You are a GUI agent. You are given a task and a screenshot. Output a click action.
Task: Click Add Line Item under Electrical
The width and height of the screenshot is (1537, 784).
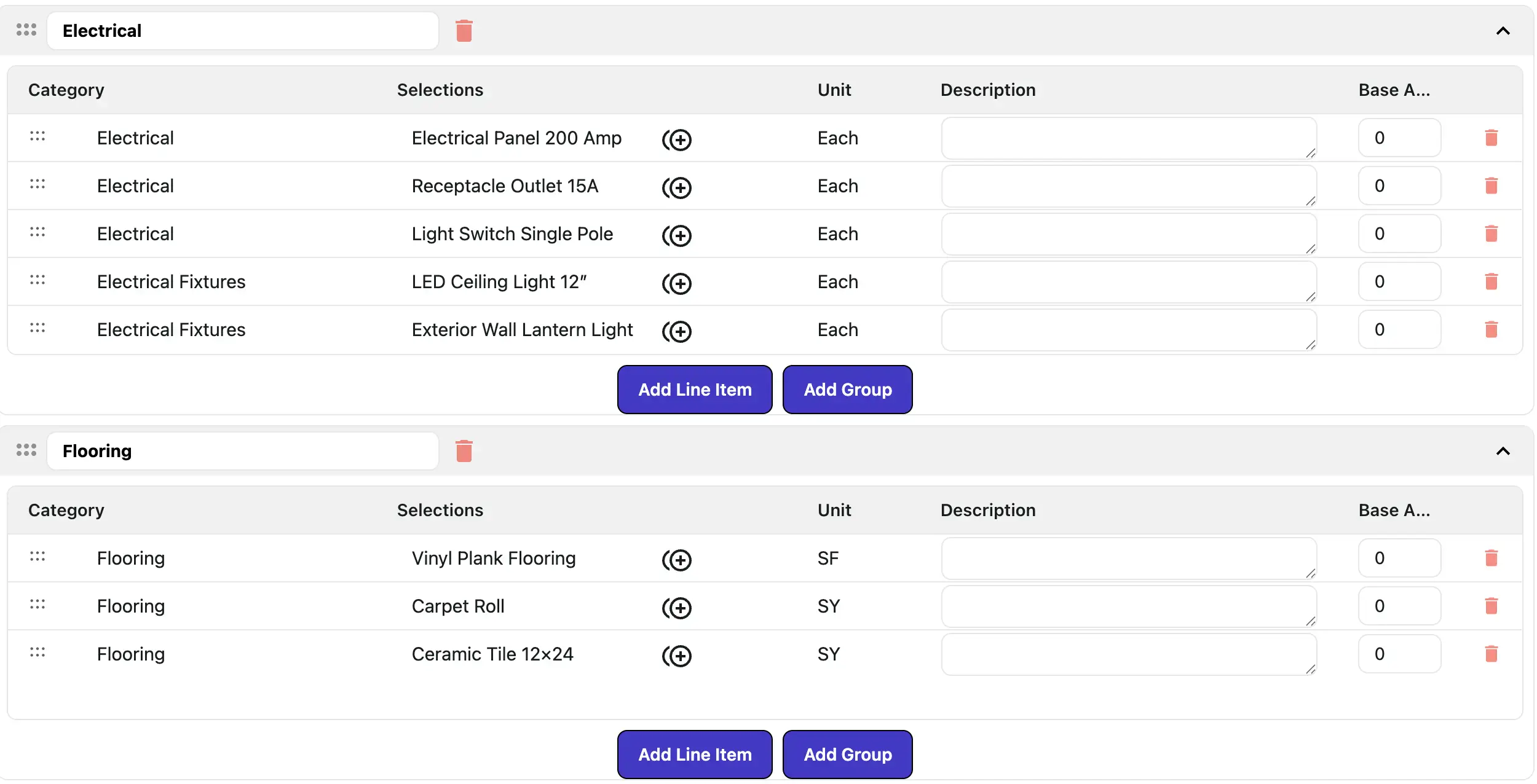click(x=694, y=390)
